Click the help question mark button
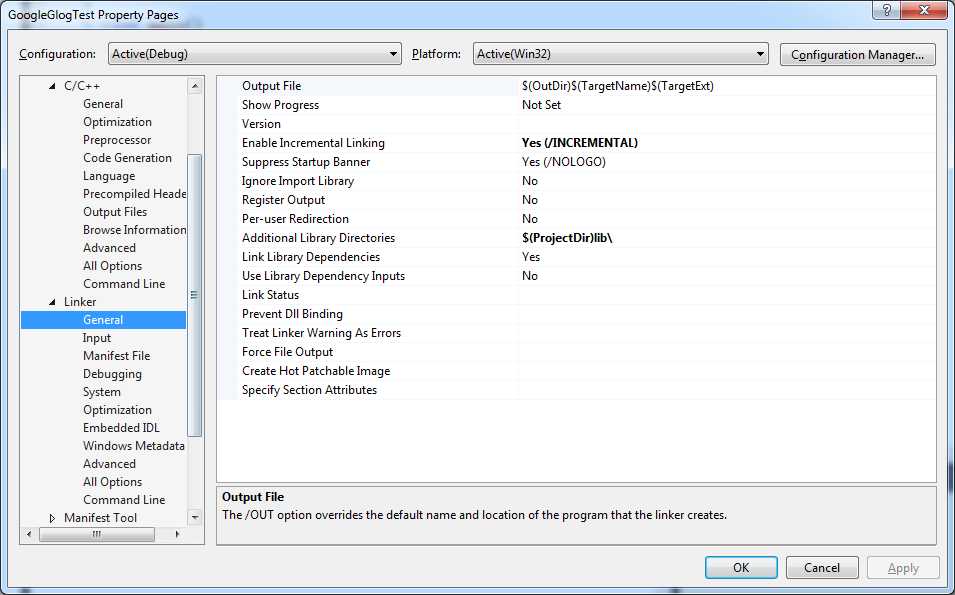Viewport: 955px width, 595px height. coord(887,10)
